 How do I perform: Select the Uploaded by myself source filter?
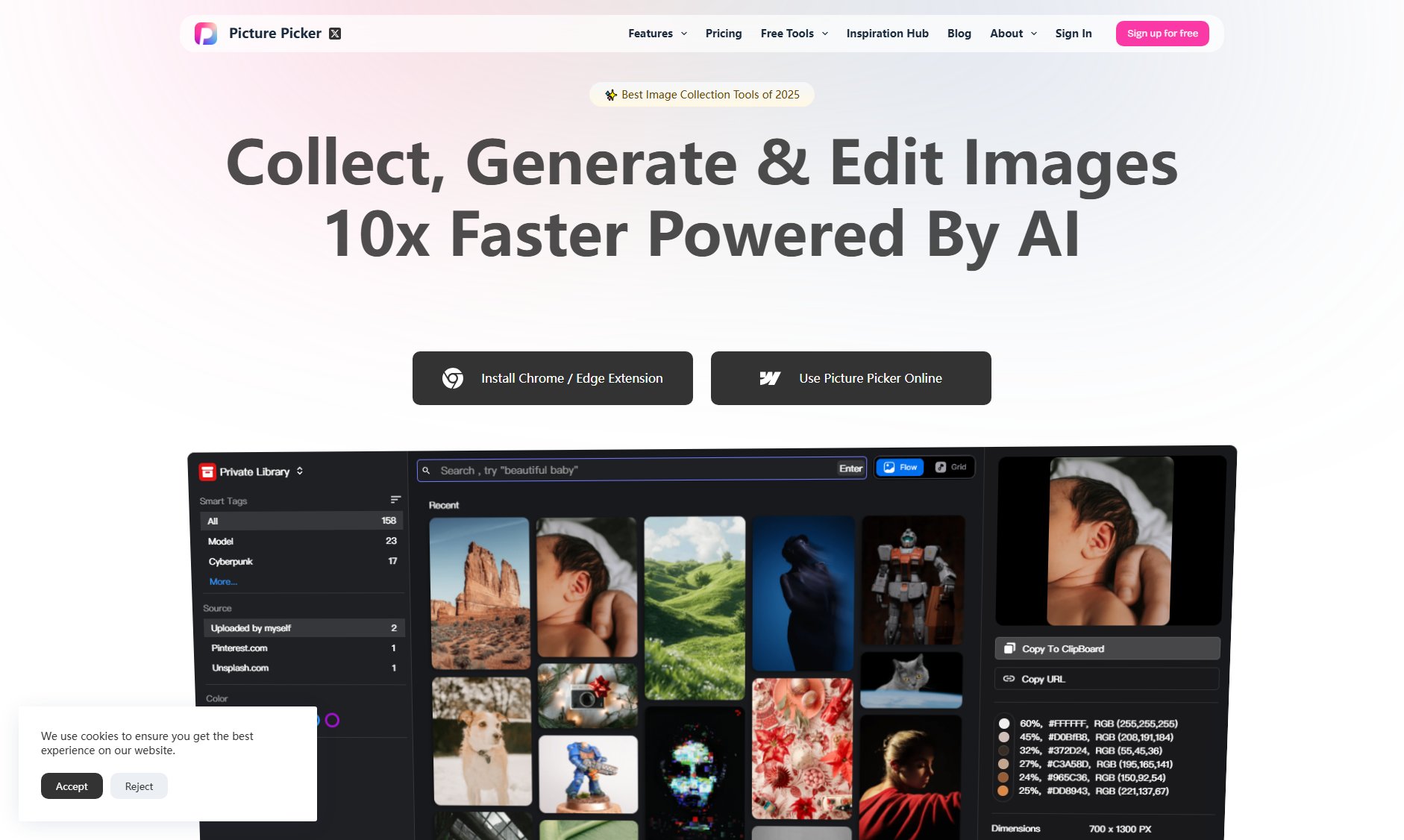point(251,627)
